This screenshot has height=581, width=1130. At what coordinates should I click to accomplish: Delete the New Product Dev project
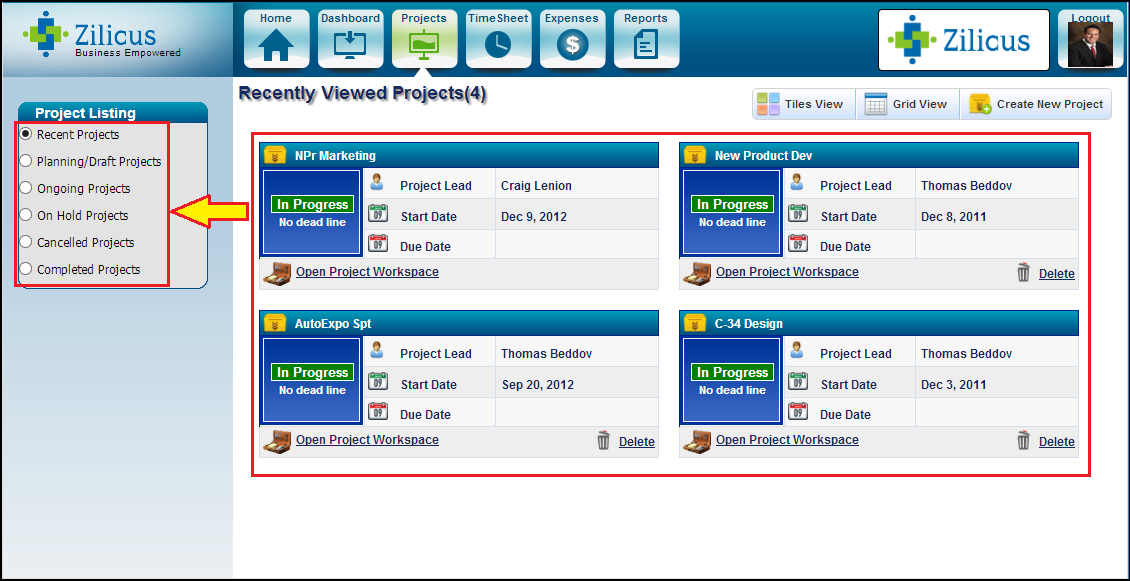(1056, 274)
